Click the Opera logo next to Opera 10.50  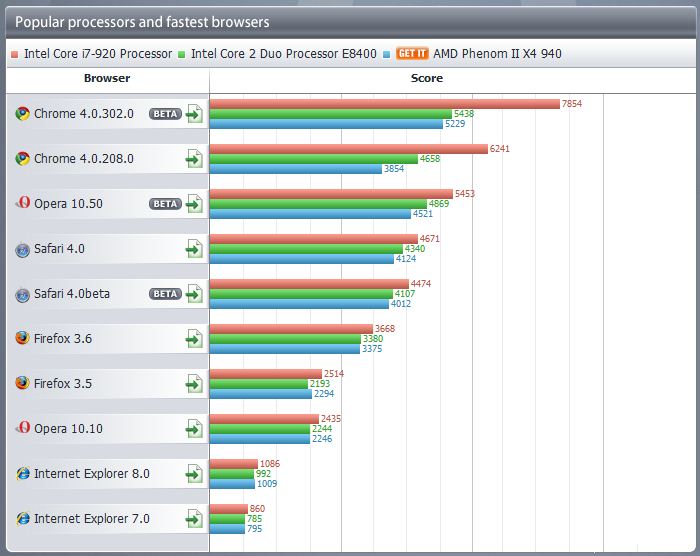[22, 204]
